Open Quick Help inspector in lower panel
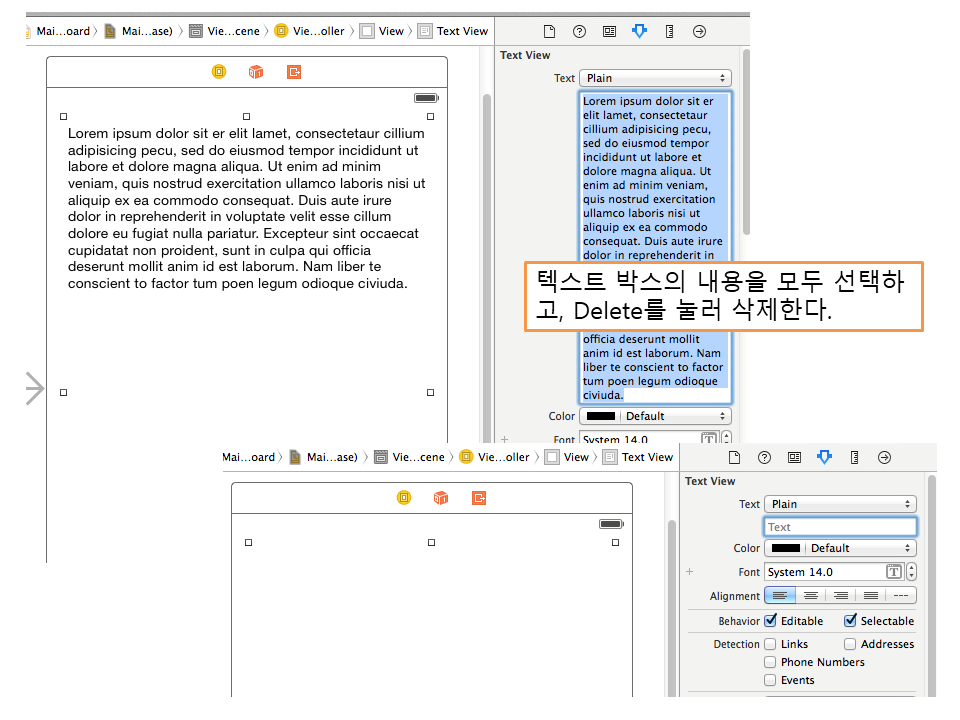Screen dimensions: 960x720 [764, 457]
